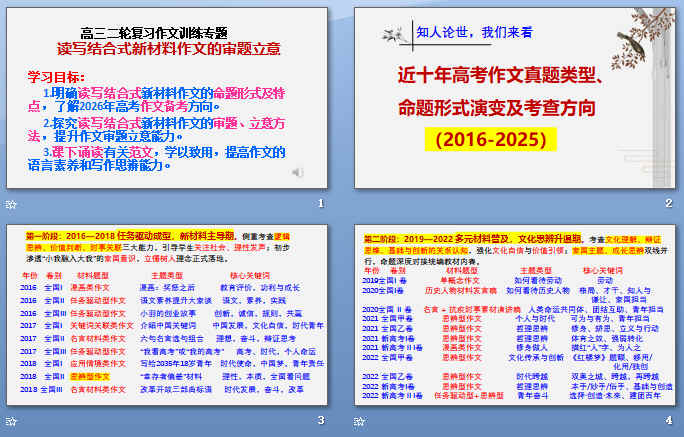Click slide number 2 label below second slide
The width and height of the screenshot is (684, 437).
(x=668, y=204)
